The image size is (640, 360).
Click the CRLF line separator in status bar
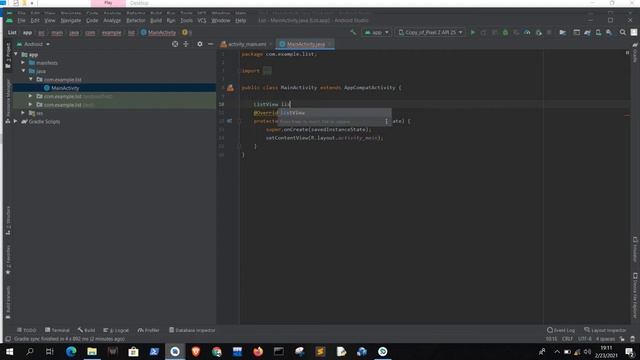(567, 339)
